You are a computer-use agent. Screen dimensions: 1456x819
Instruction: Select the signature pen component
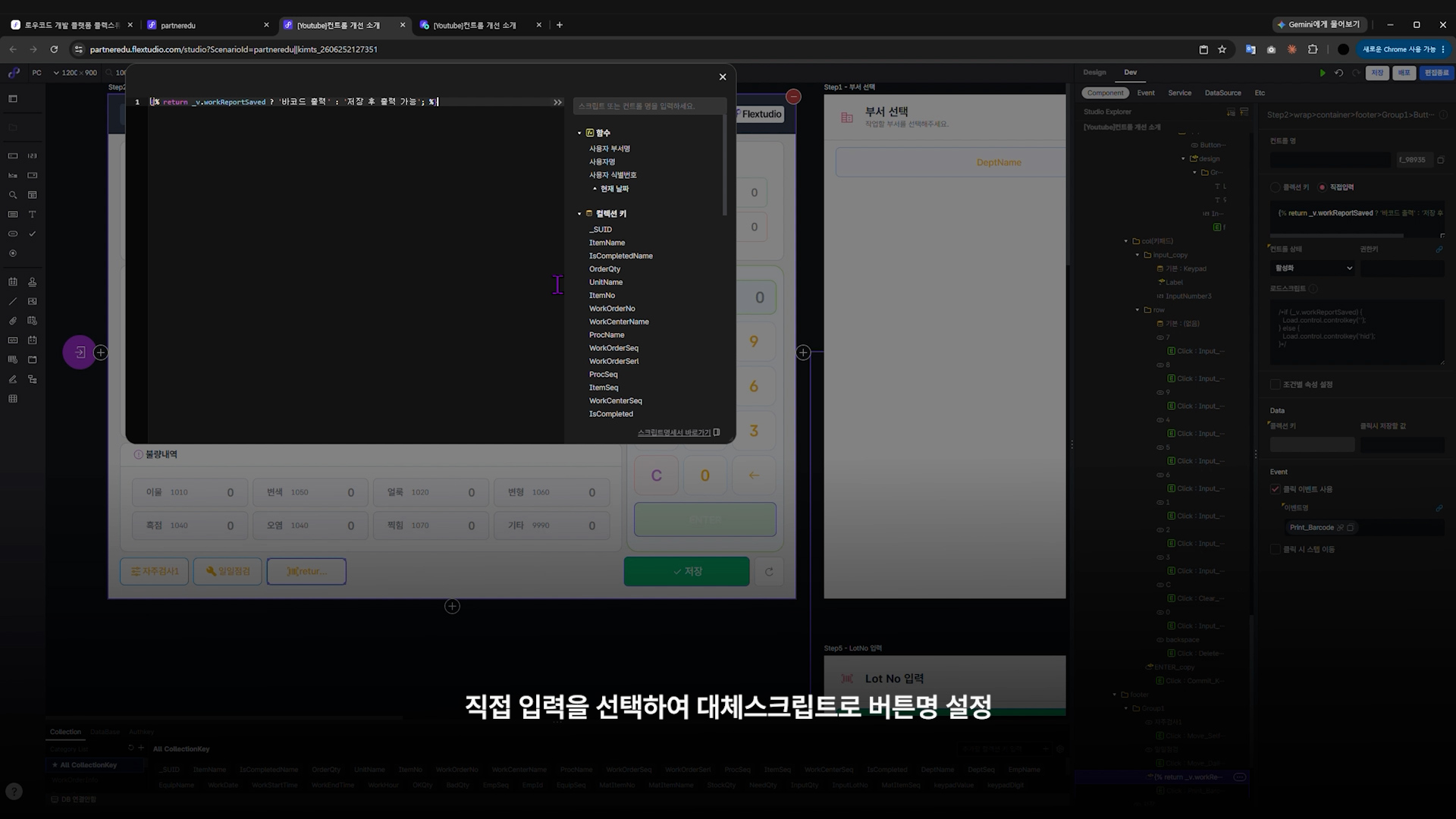tap(13, 379)
